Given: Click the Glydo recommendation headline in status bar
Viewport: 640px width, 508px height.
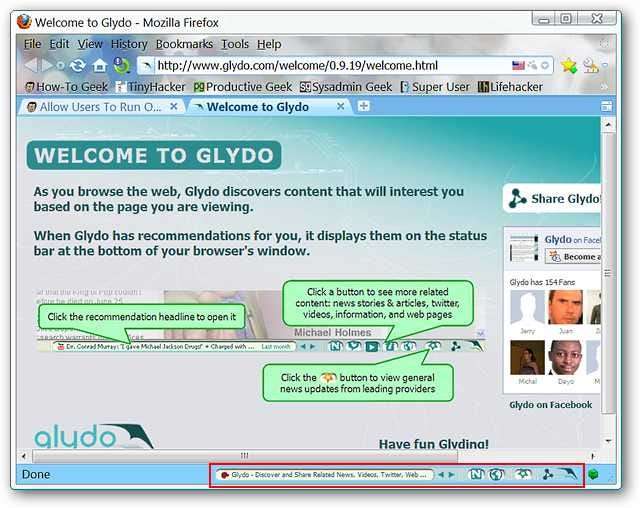Looking at the screenshot, I should coord(324,475).
